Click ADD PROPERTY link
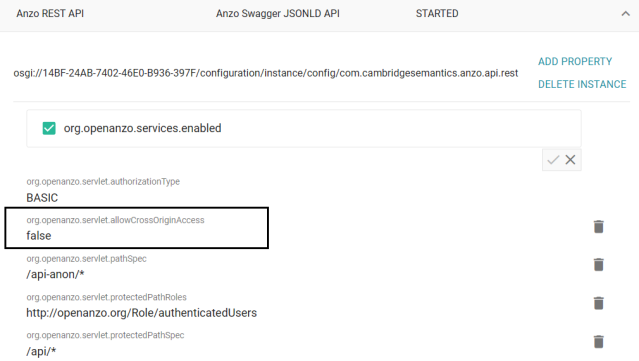 pos(575,62)
